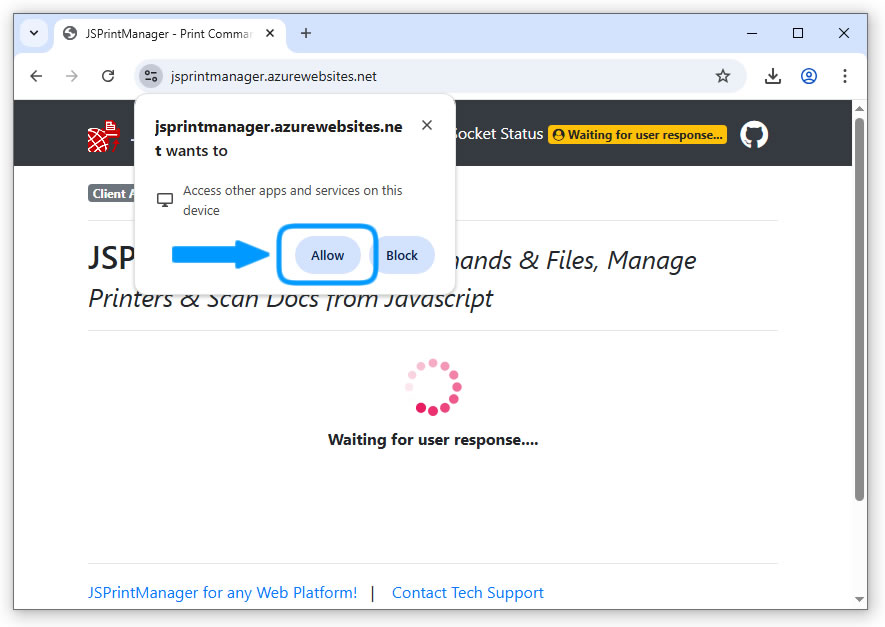Screen dimensions: 885x627
Task: Click the Waiting for user response badge
Action: [638, 135]
